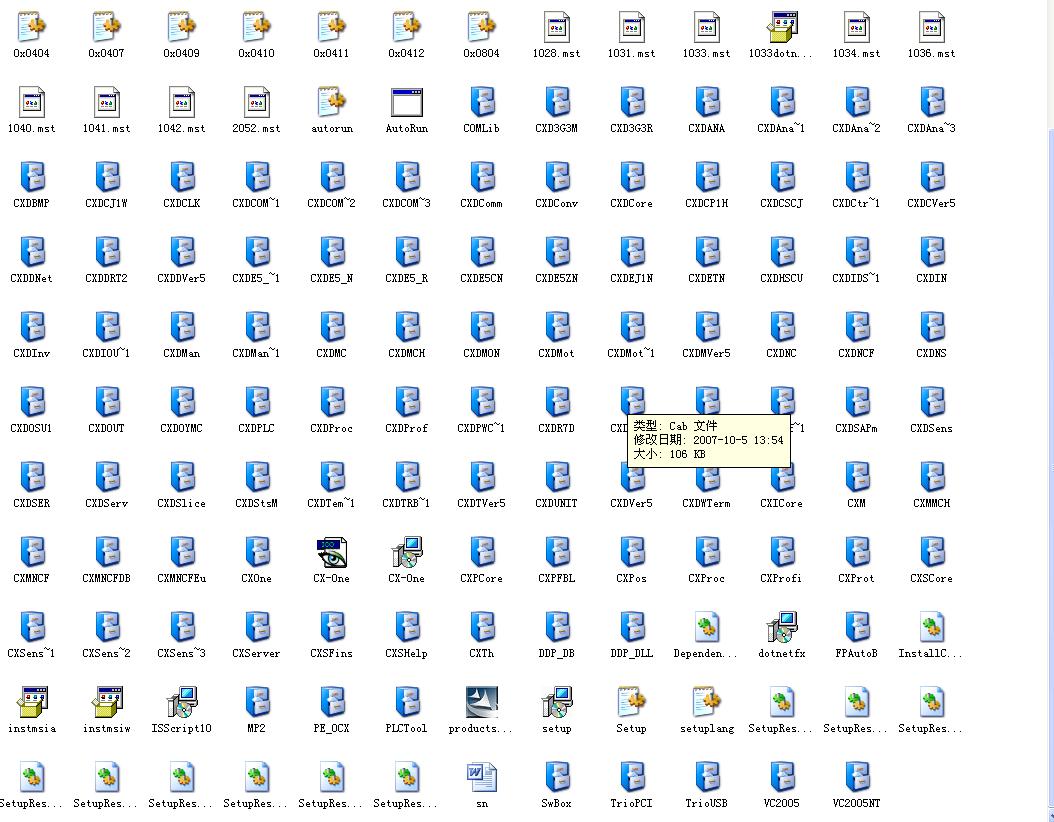The height and width of the screenshot is (822, 1054).
Task: Select the 0x0404 configuration file
Action: [32, 28]
